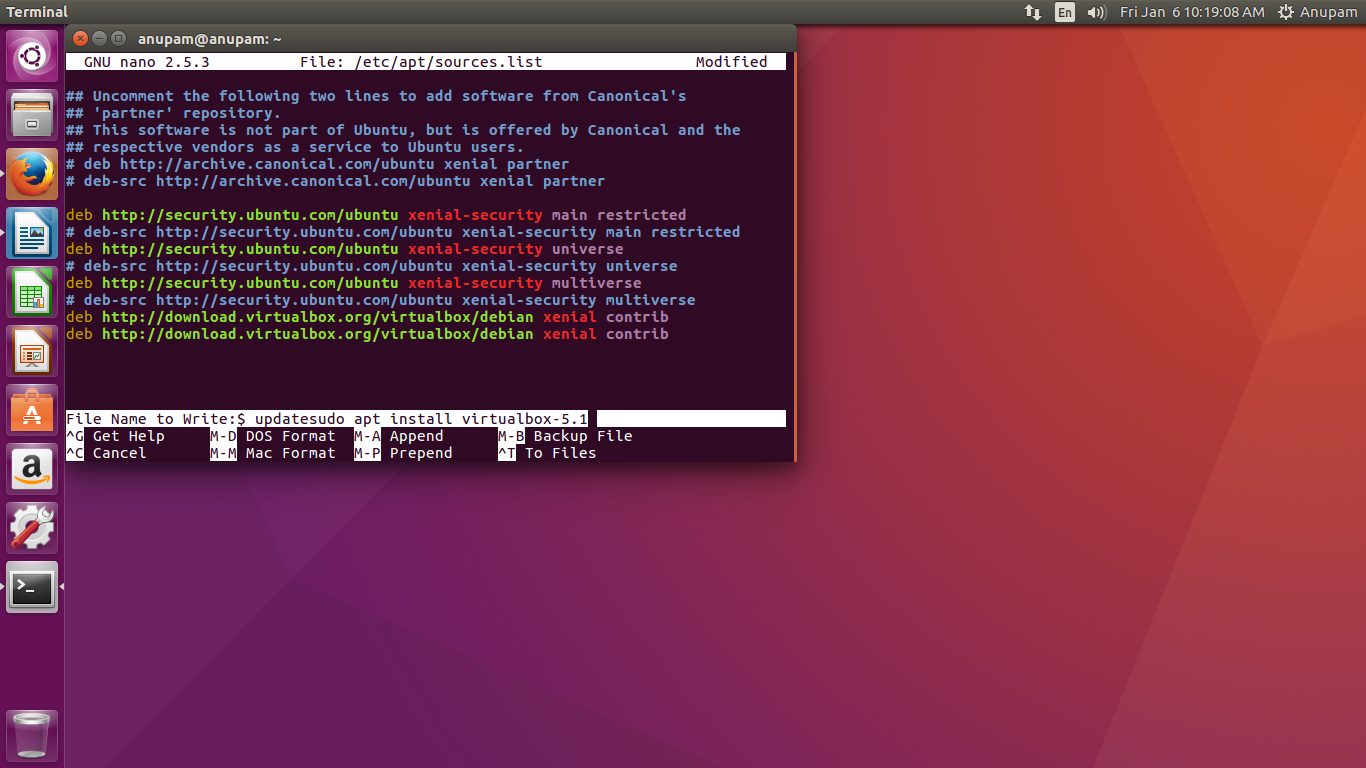Select the Terminal icon in the launcher
This screenshot has height=768, width=1366.
point(32,587)
